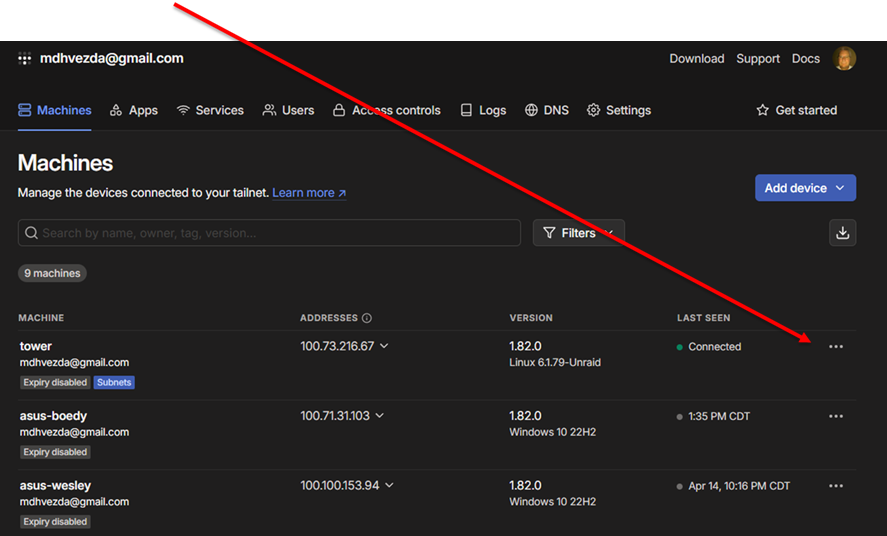Open the Add device dropdown button
This screenshot has height=536, width=887.
tap(805, 188)
